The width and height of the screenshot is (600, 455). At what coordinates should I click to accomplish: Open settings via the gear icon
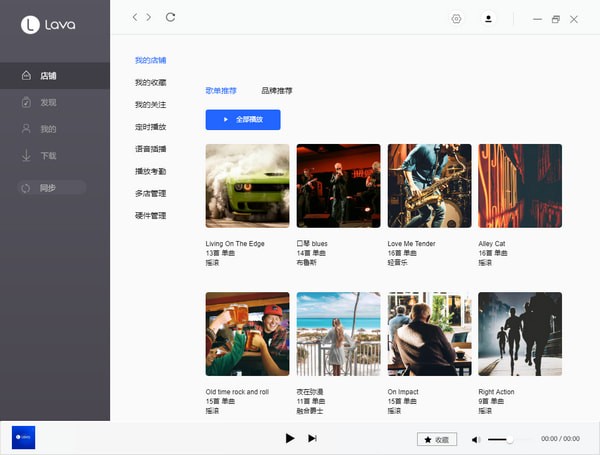pyautogui.click(x=457, y=19)
